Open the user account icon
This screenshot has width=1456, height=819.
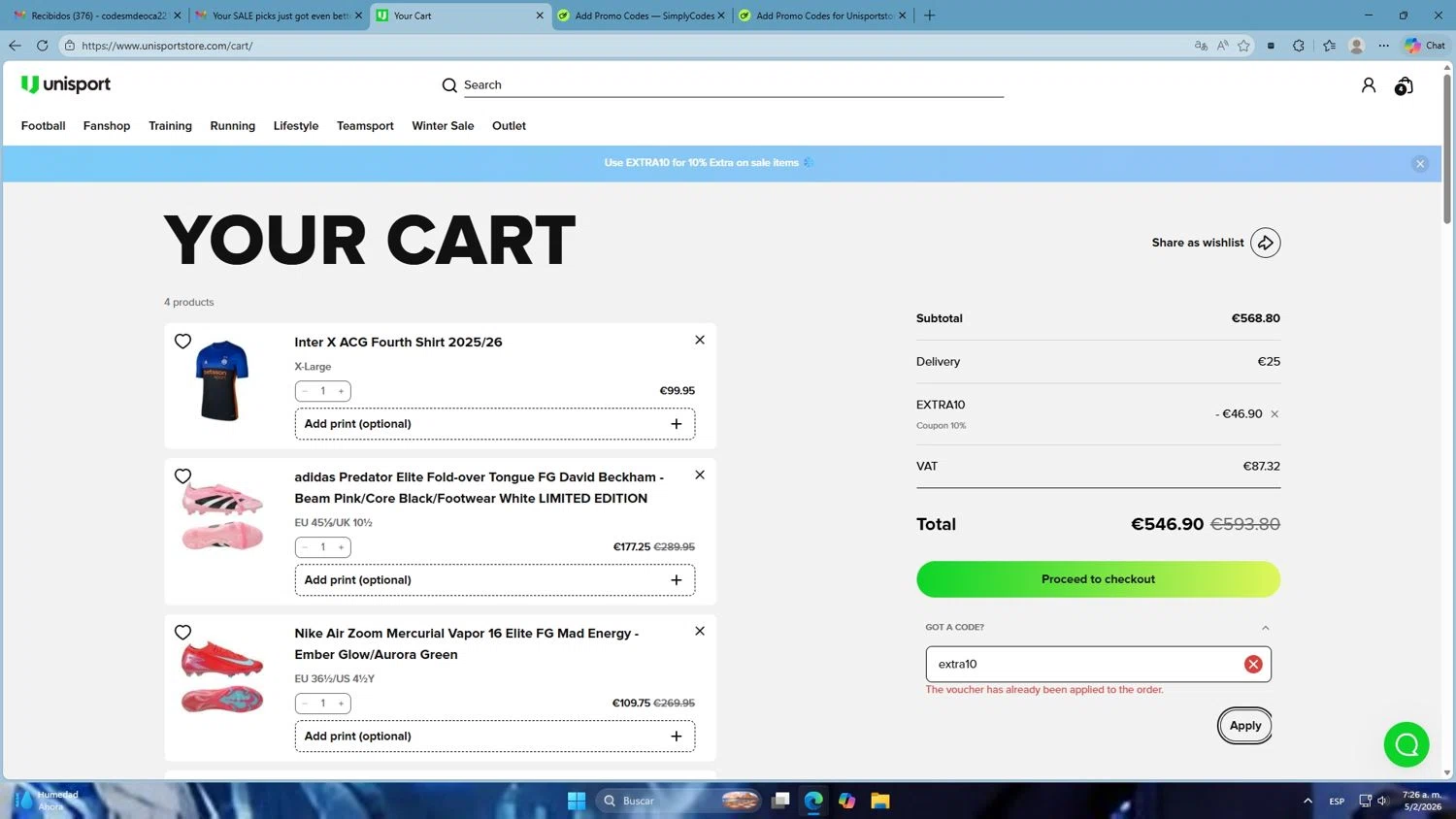(1369, 85)
